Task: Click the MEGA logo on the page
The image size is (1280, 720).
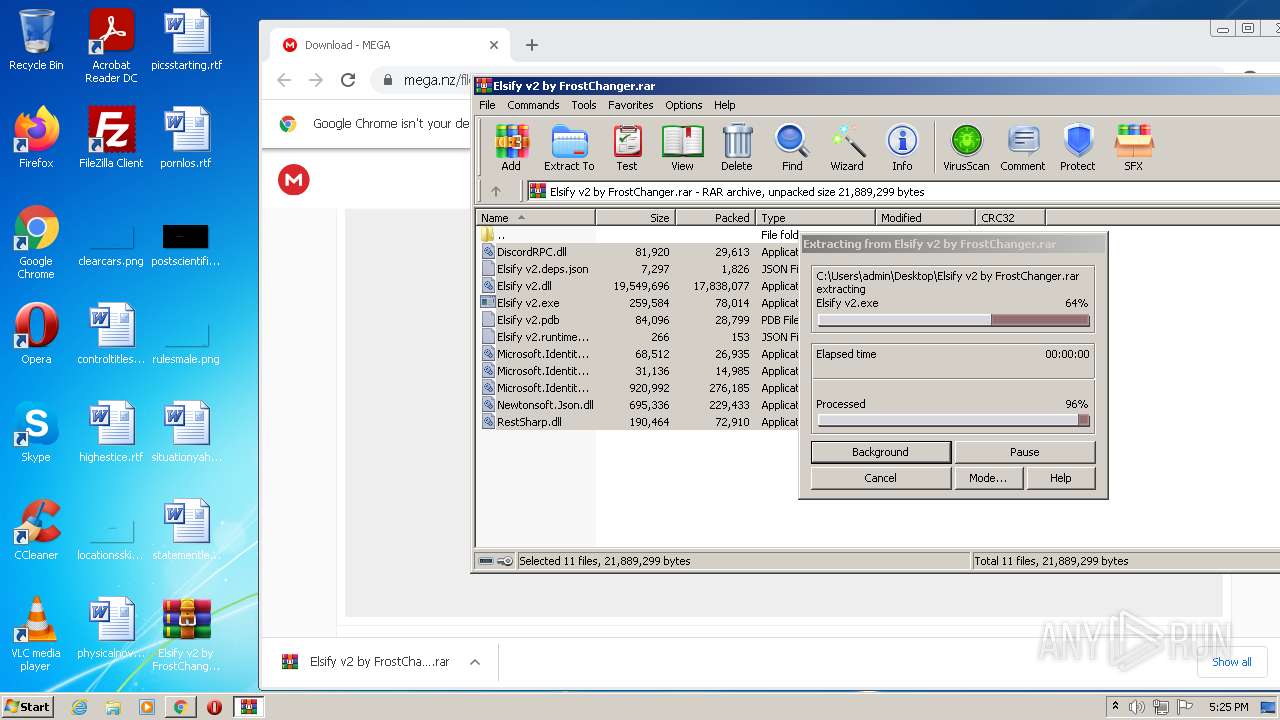Action: point(294,180)
